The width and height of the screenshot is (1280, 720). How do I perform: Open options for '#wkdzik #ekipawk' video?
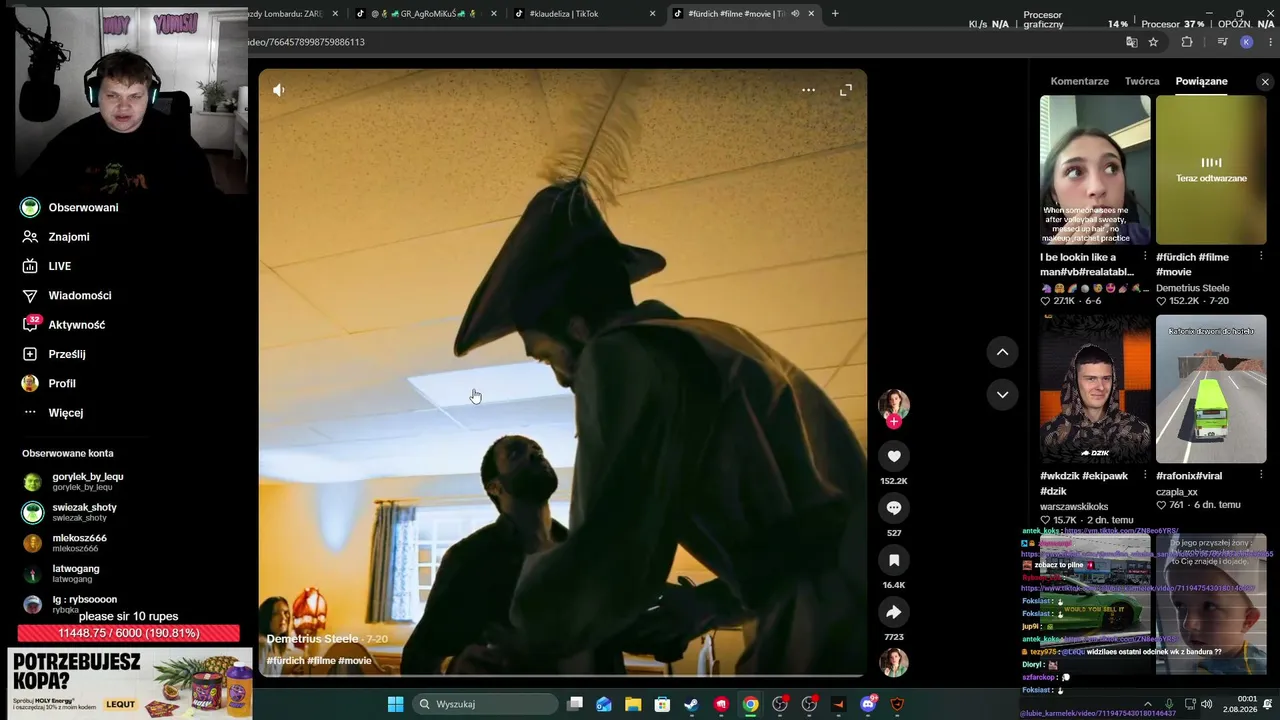tap(1146, 476)
